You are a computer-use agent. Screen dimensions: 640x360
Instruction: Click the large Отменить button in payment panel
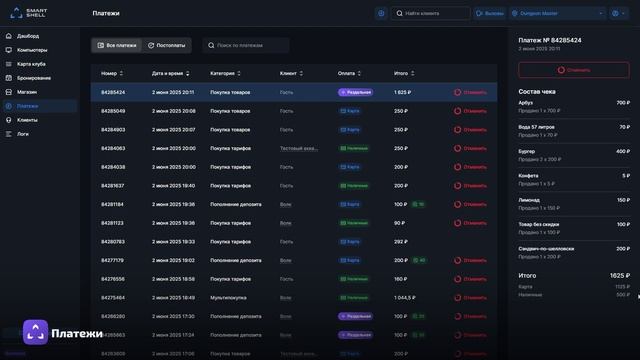click(x=573, y=70)
